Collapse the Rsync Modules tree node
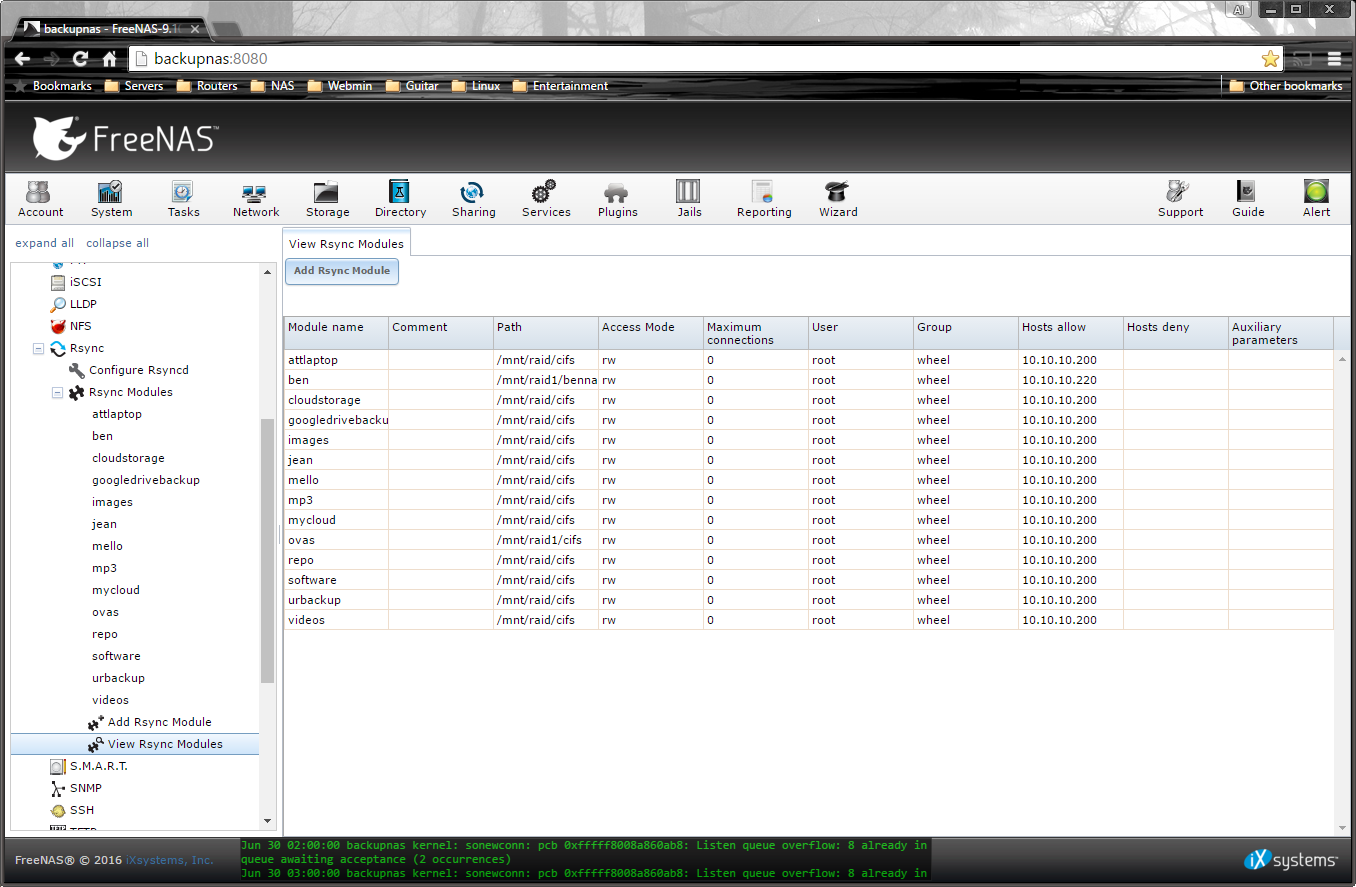1356x887 pixels. [x=57, y=392]
